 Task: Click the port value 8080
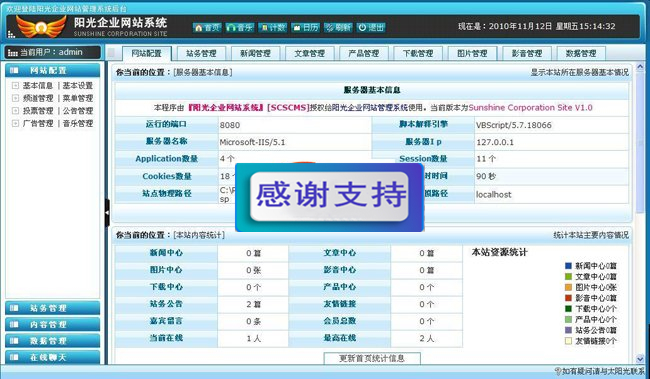(x=230, y=125)
